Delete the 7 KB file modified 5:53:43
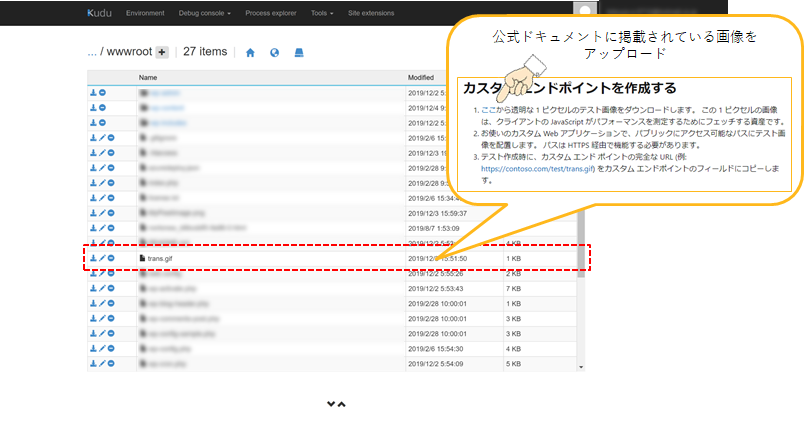The height and width of the screenshot is (433, 804). (111, 288)
